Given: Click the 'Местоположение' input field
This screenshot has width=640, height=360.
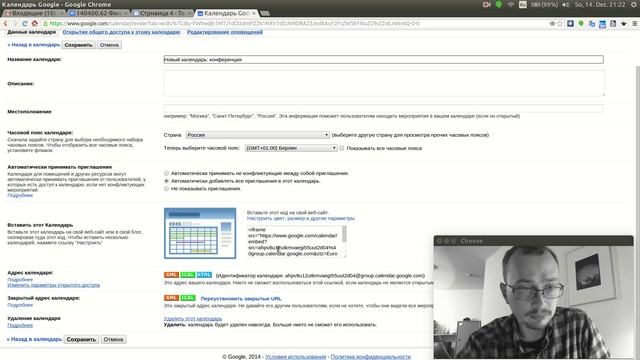Looking at the screenshot, I should pyautogui.click(x=383, y=108).
